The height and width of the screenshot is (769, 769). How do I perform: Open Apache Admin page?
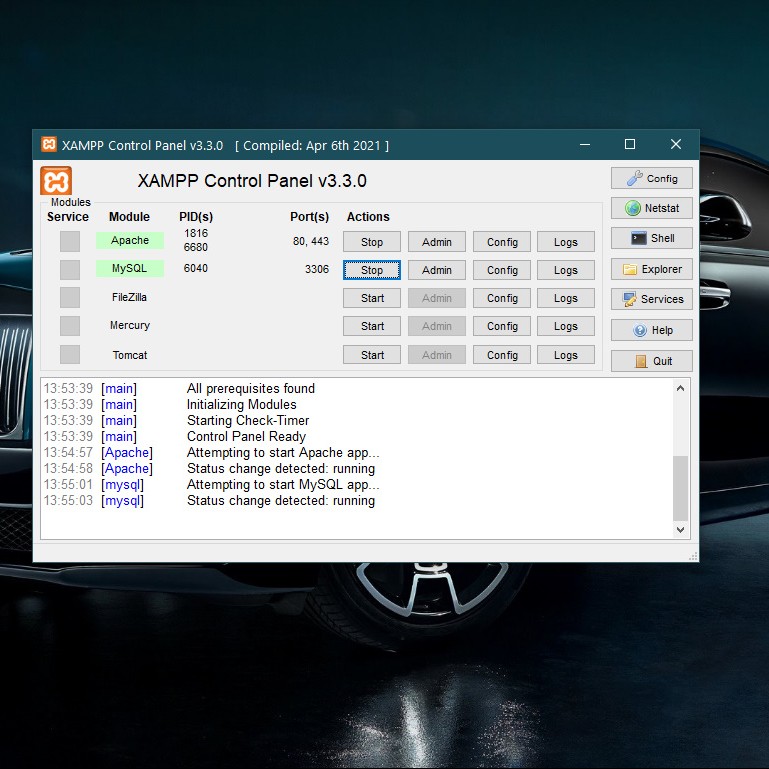coord(436,242)
